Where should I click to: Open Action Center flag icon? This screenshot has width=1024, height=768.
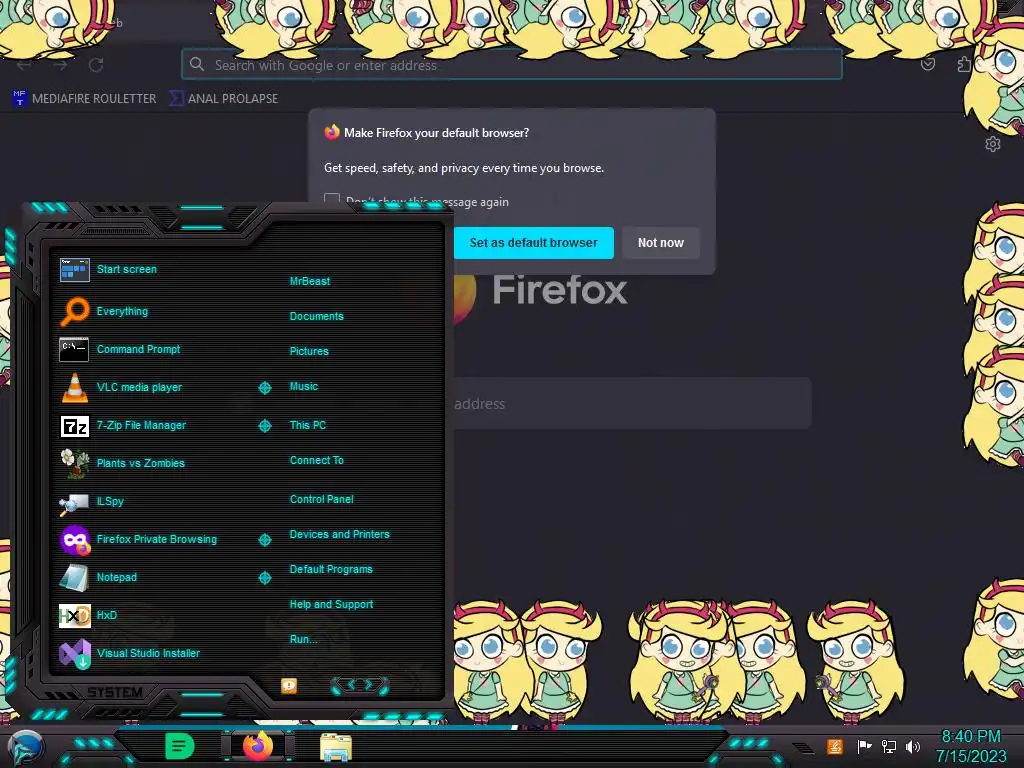(864, 746)
